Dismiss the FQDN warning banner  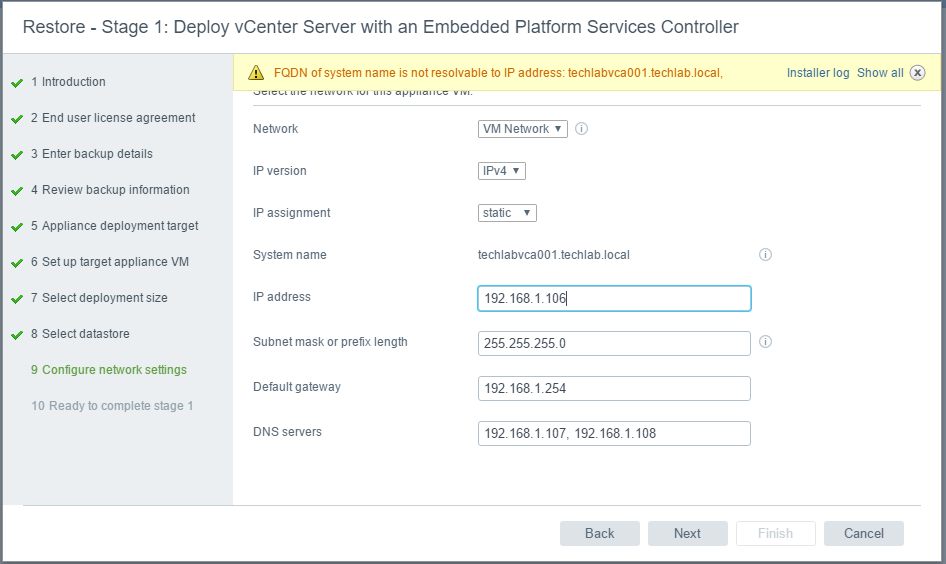(917, 73)
